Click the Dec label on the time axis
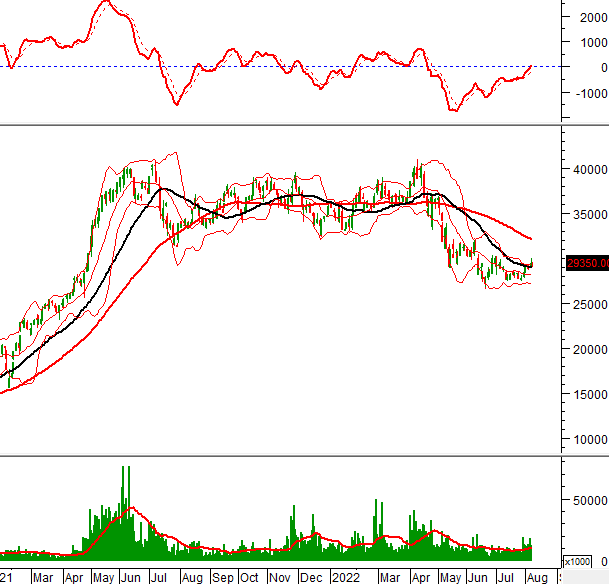 (x=311, y=577)
